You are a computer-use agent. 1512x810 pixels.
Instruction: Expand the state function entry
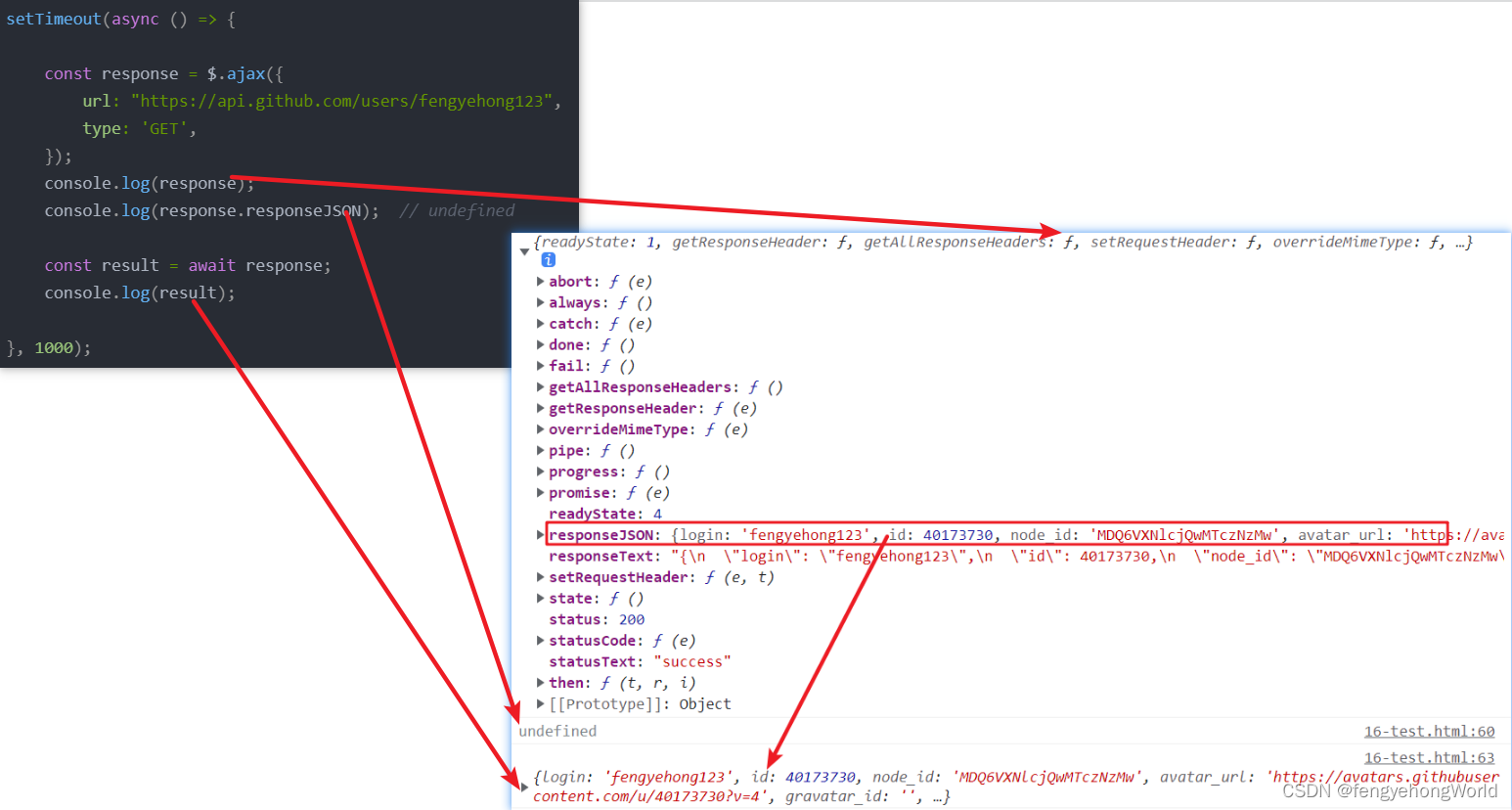pyautogui.click(x=540, y=598)
